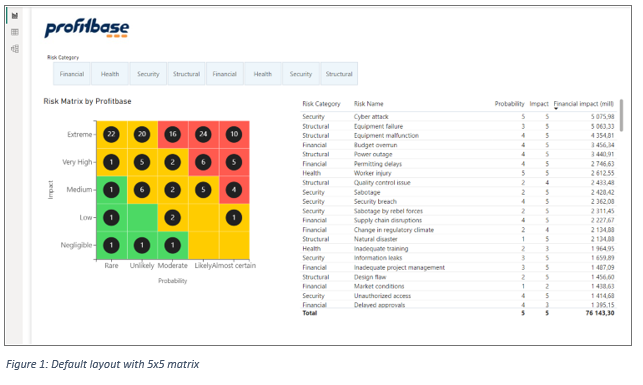Click the Low/Moderate bubble showing 2
The height and width of the screenshot is (385, 643).
click(x=173, y=218)
